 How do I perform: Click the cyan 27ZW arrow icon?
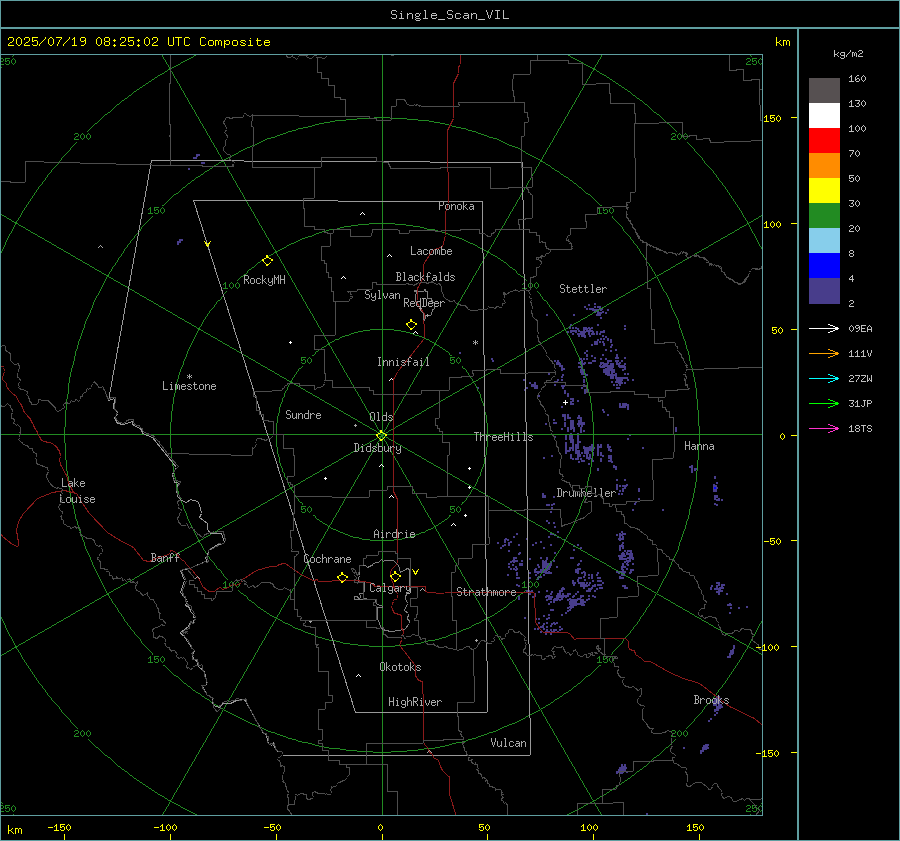(x=824, y=378)
